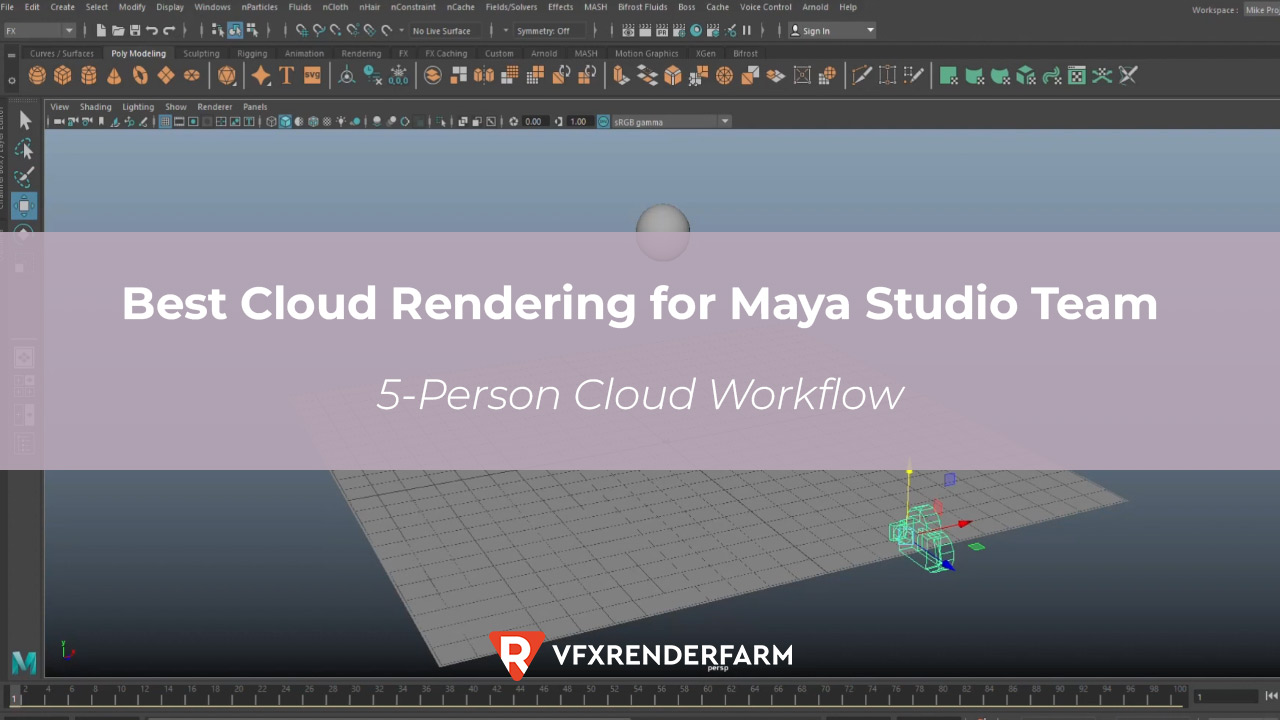Screen dimensions: 1280x720
Task: Click the go-to-start playback button
Action: tap(1272, 696)
